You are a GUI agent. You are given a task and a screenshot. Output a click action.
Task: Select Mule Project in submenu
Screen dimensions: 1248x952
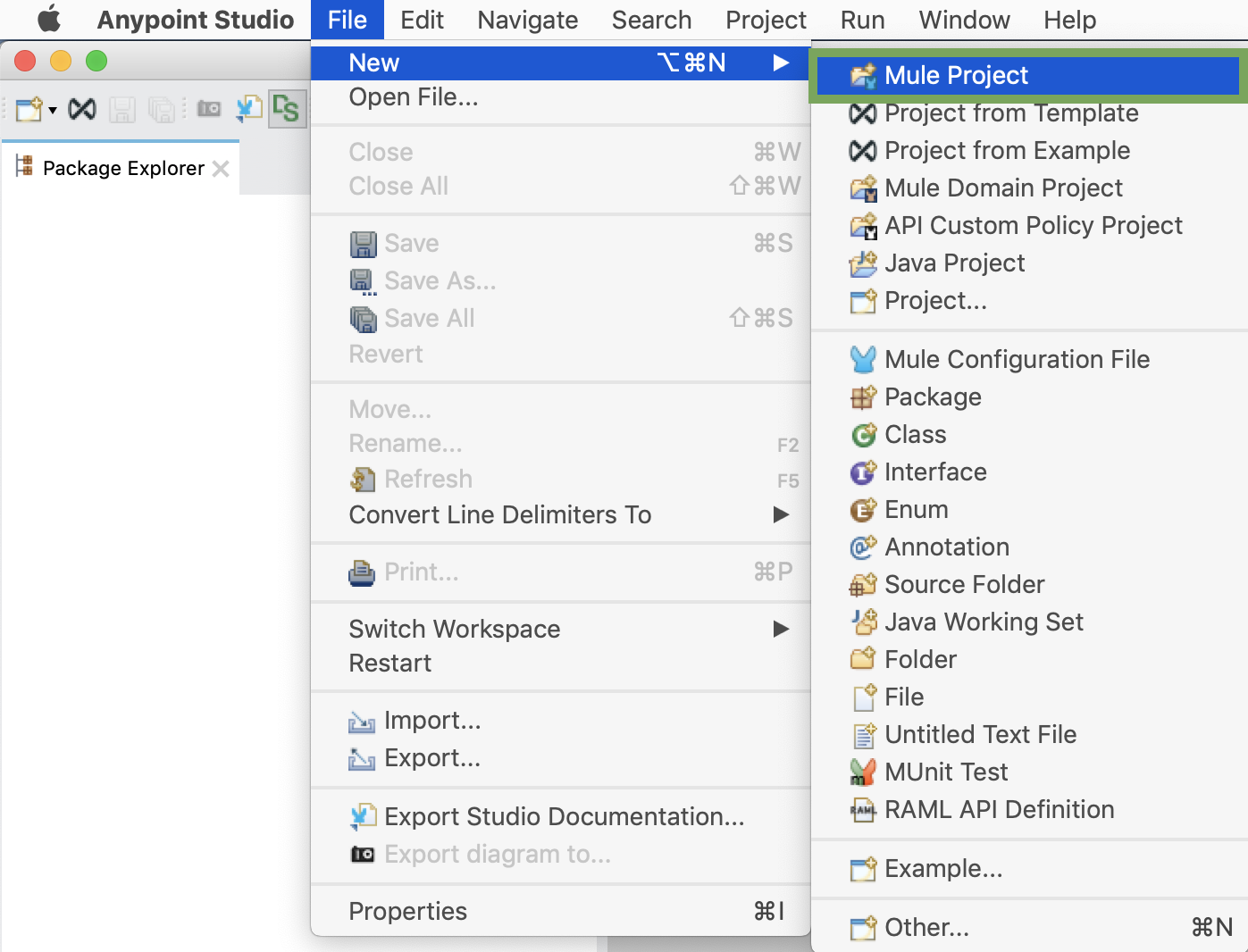point(1027,75)
